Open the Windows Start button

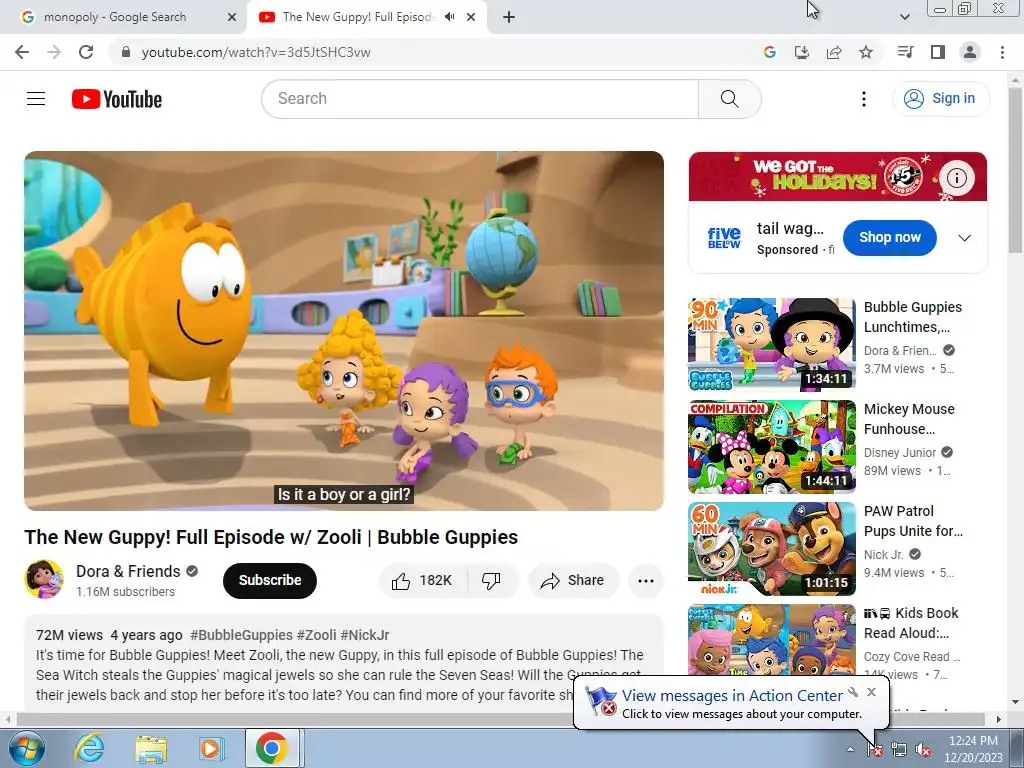[x=26, y=748]
